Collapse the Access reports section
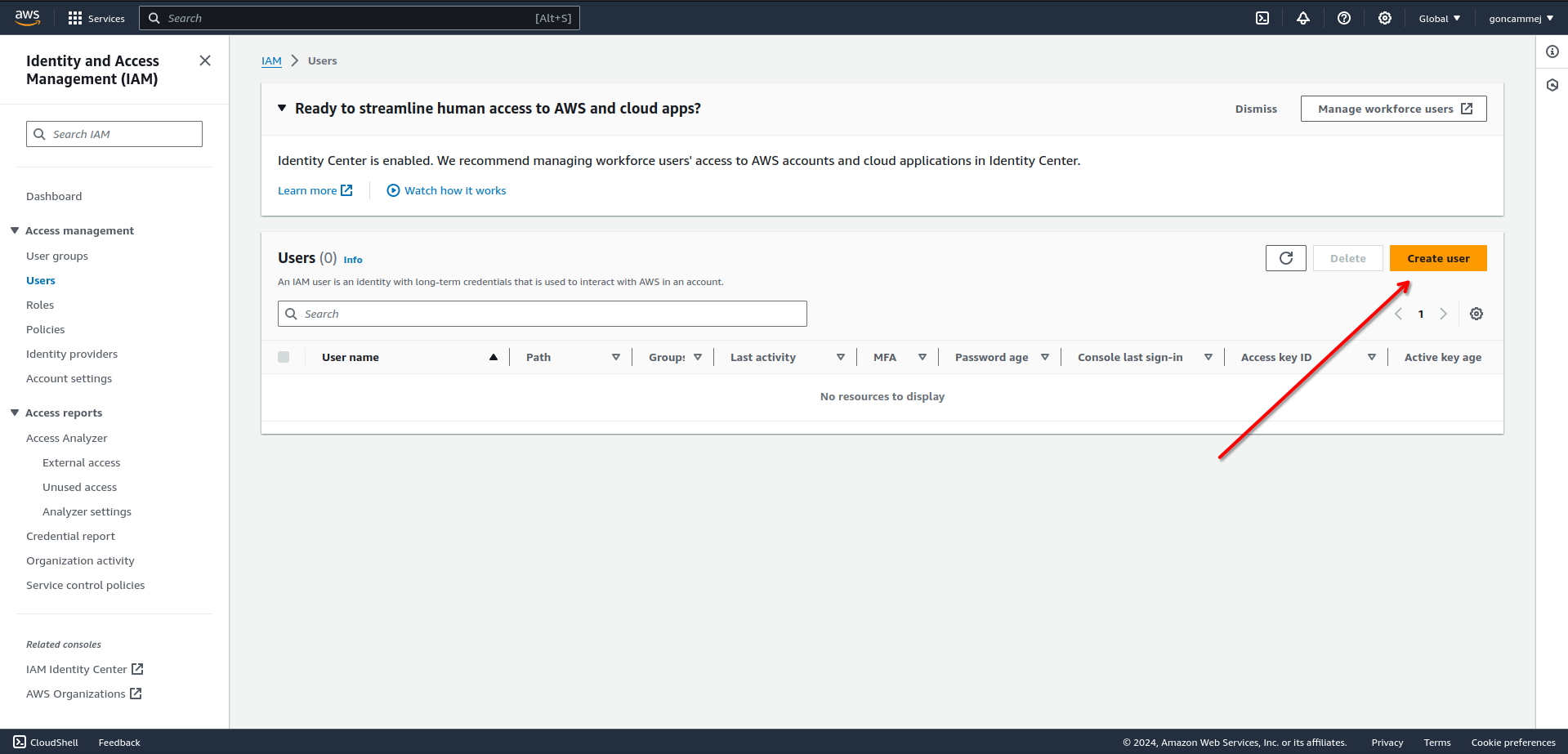The image size is (1568, 754). click(15, 413)
